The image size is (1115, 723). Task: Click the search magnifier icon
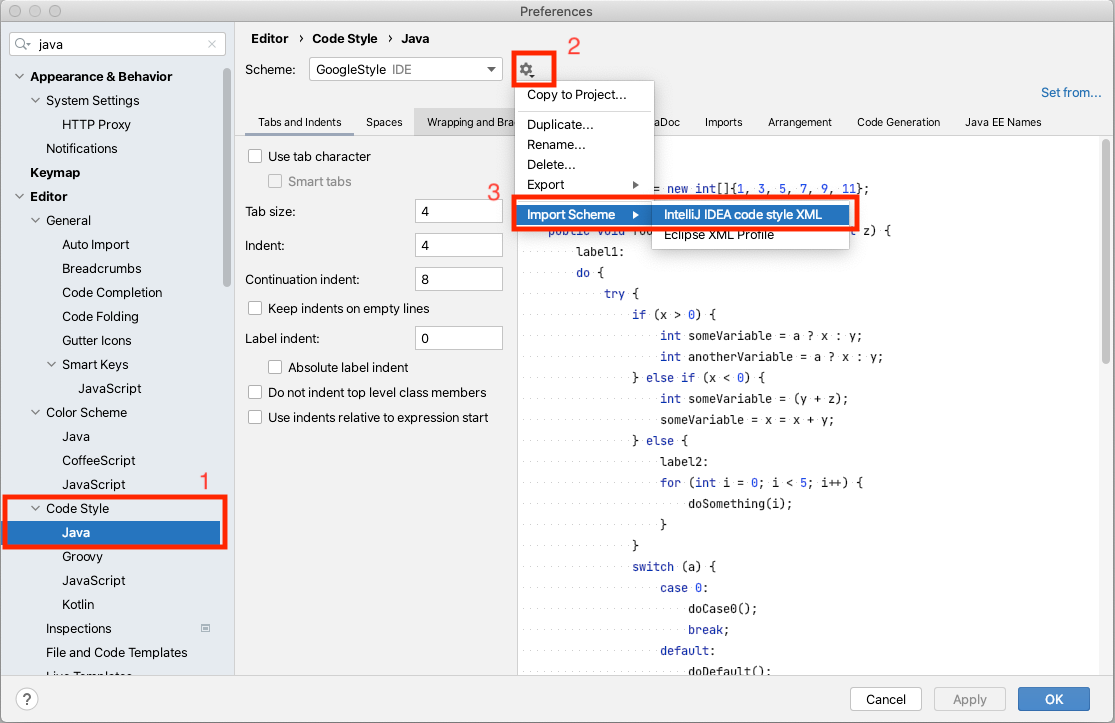coord(22,44)
